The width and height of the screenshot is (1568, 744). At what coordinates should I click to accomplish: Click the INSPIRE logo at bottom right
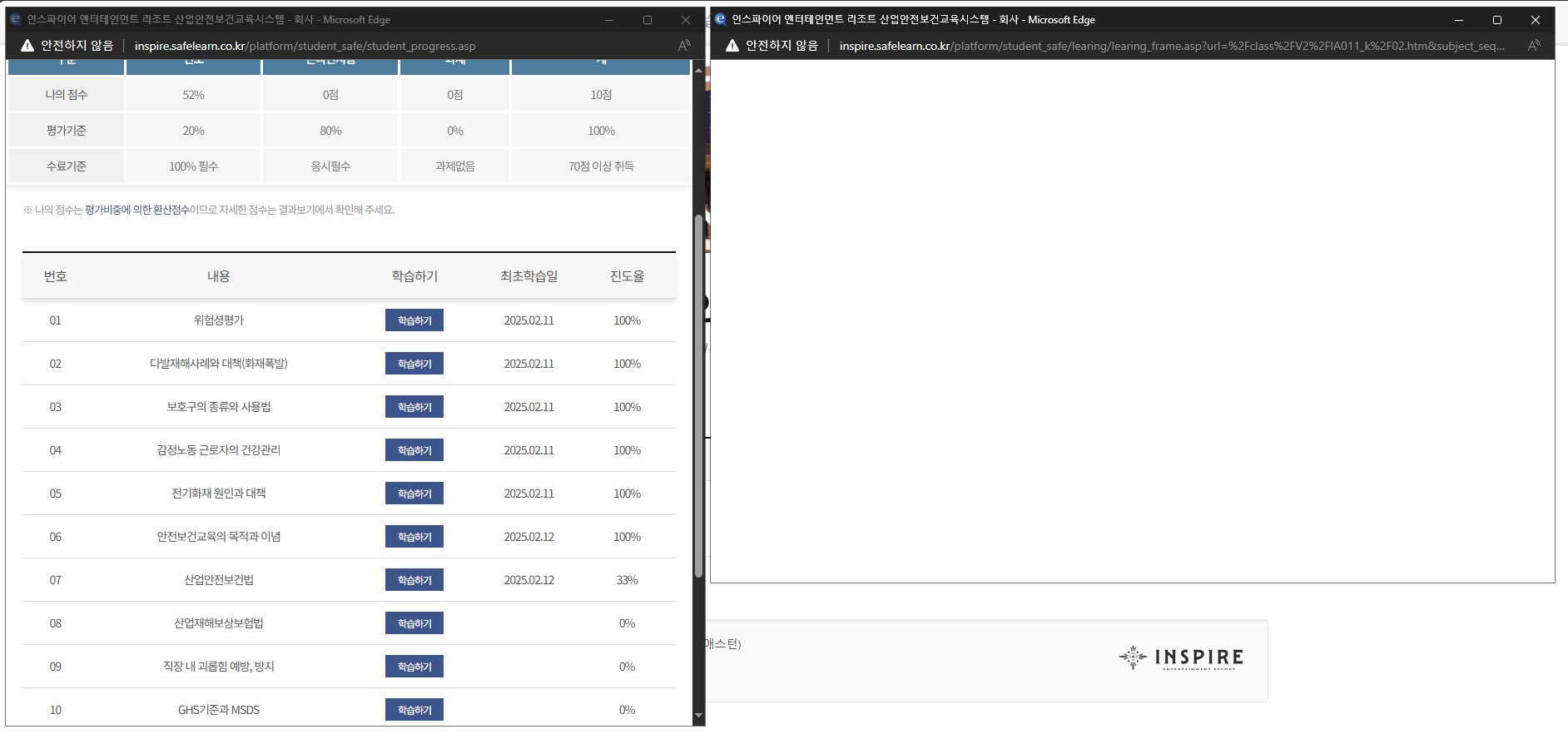[x=1181, y=657]
